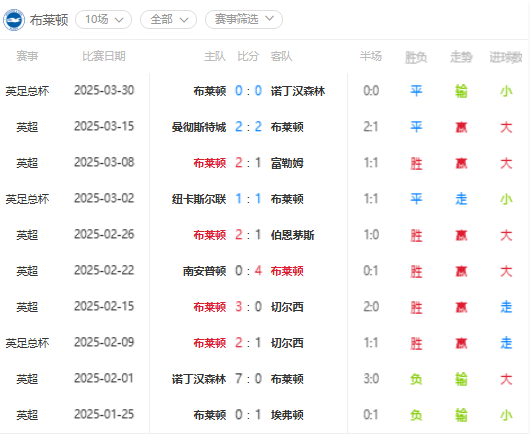The width and height of the screenshot is (530, 435).
Task: Click the 赛事 column header
Action: [x=27, y=56]
